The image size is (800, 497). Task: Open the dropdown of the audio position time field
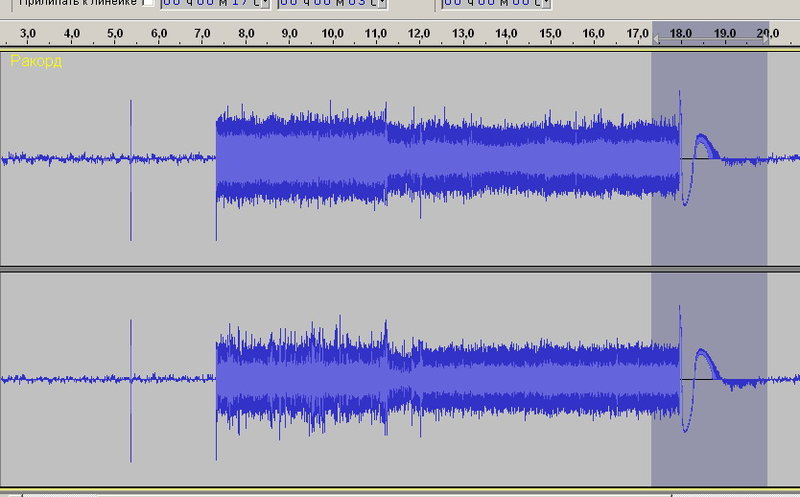(x=546, y=3)
